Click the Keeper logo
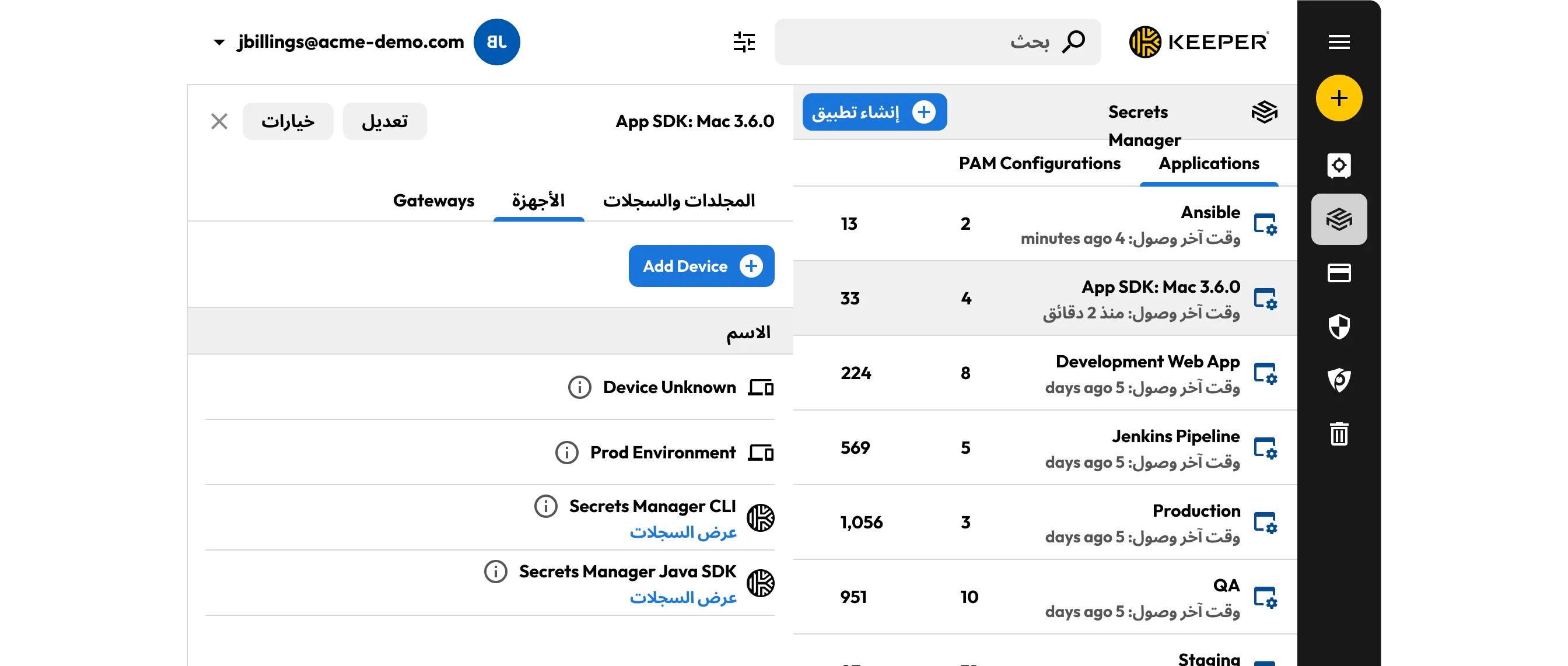Viewport: 1568px width, 666px height. pyautogui.click(x=1199, y=42)
